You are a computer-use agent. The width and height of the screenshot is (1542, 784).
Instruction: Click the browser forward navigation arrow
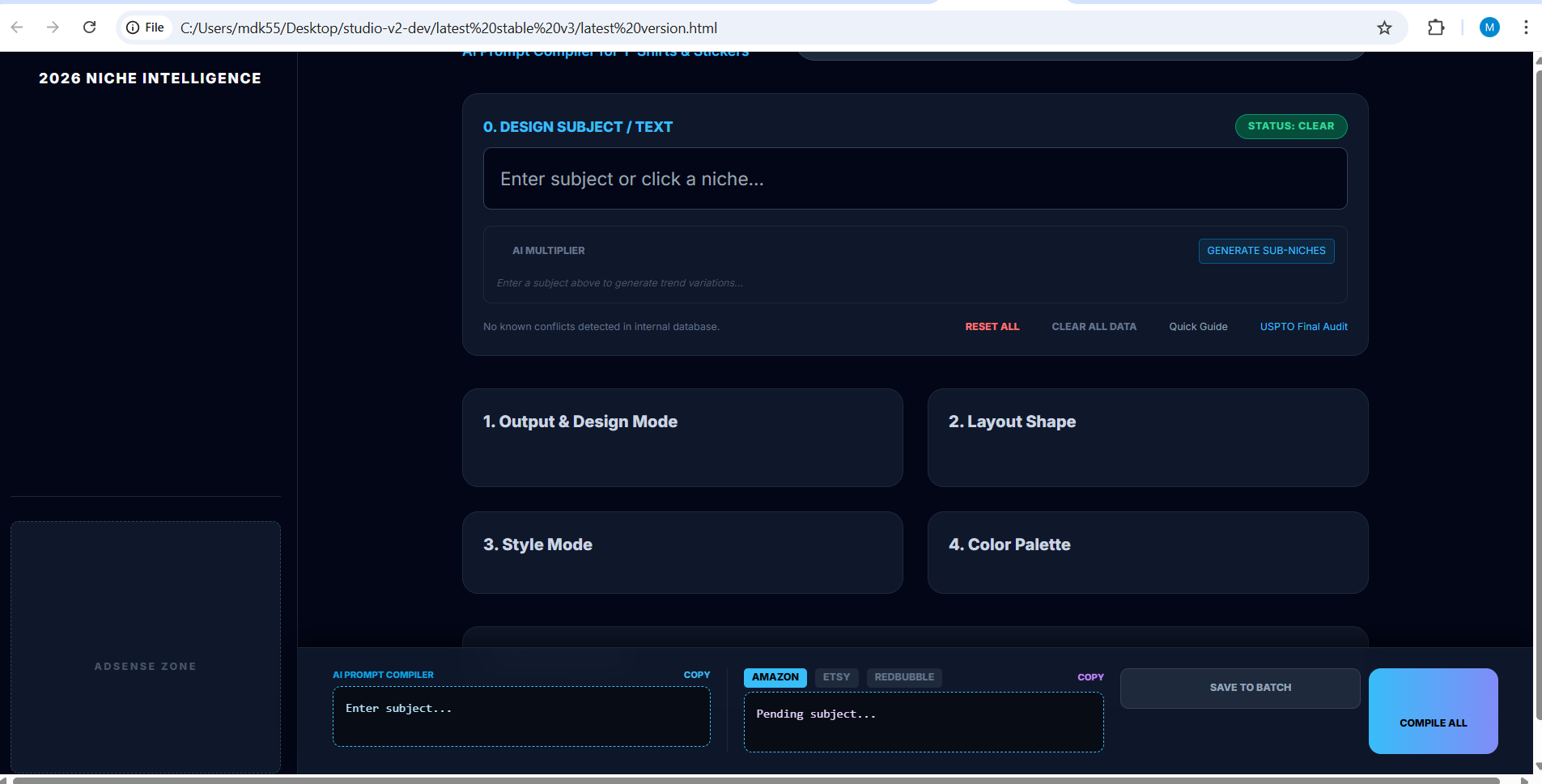(53, 28)
